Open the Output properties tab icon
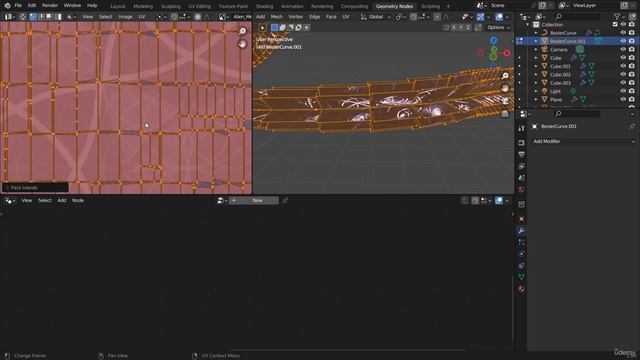 click(521, 155)
